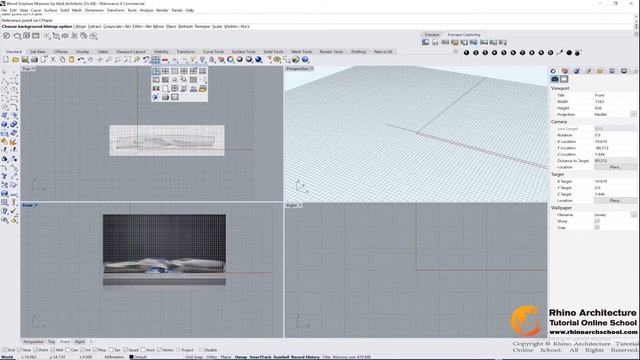Toggle Osnap in the status bar
Viewport: 640px width, 360px height.
click(241, 357)
